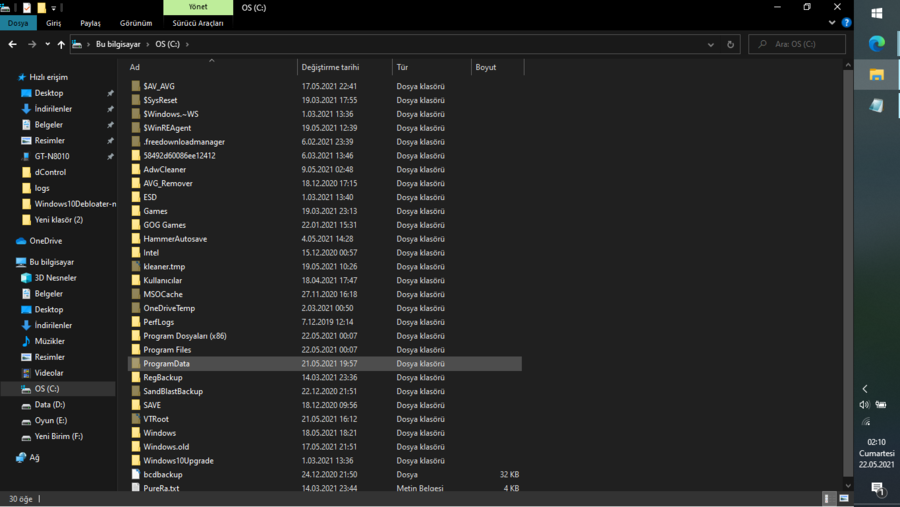Open pinned İndirilenler in quick access
This screenshot has width=900, height=507.
tap(53, 109)
